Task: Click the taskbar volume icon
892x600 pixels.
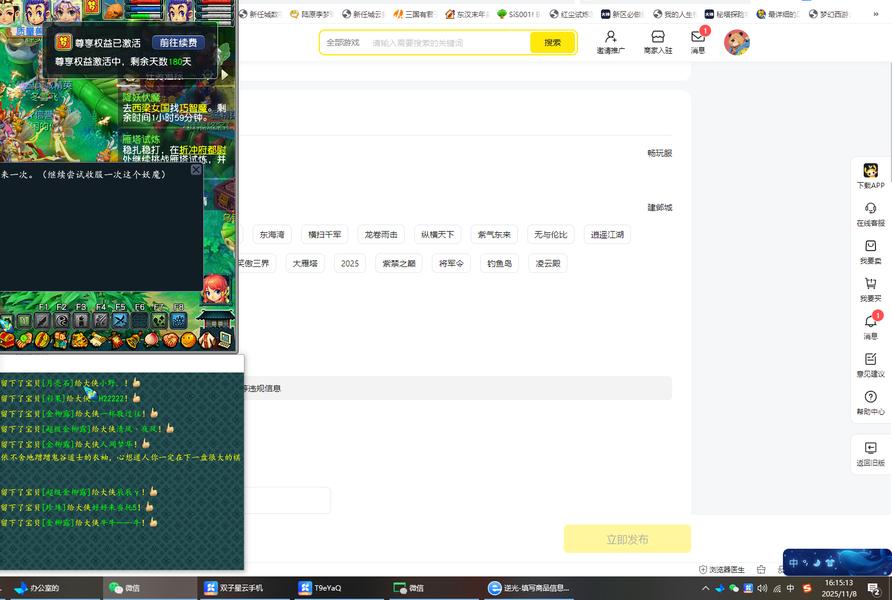Action: click(762, 588)
